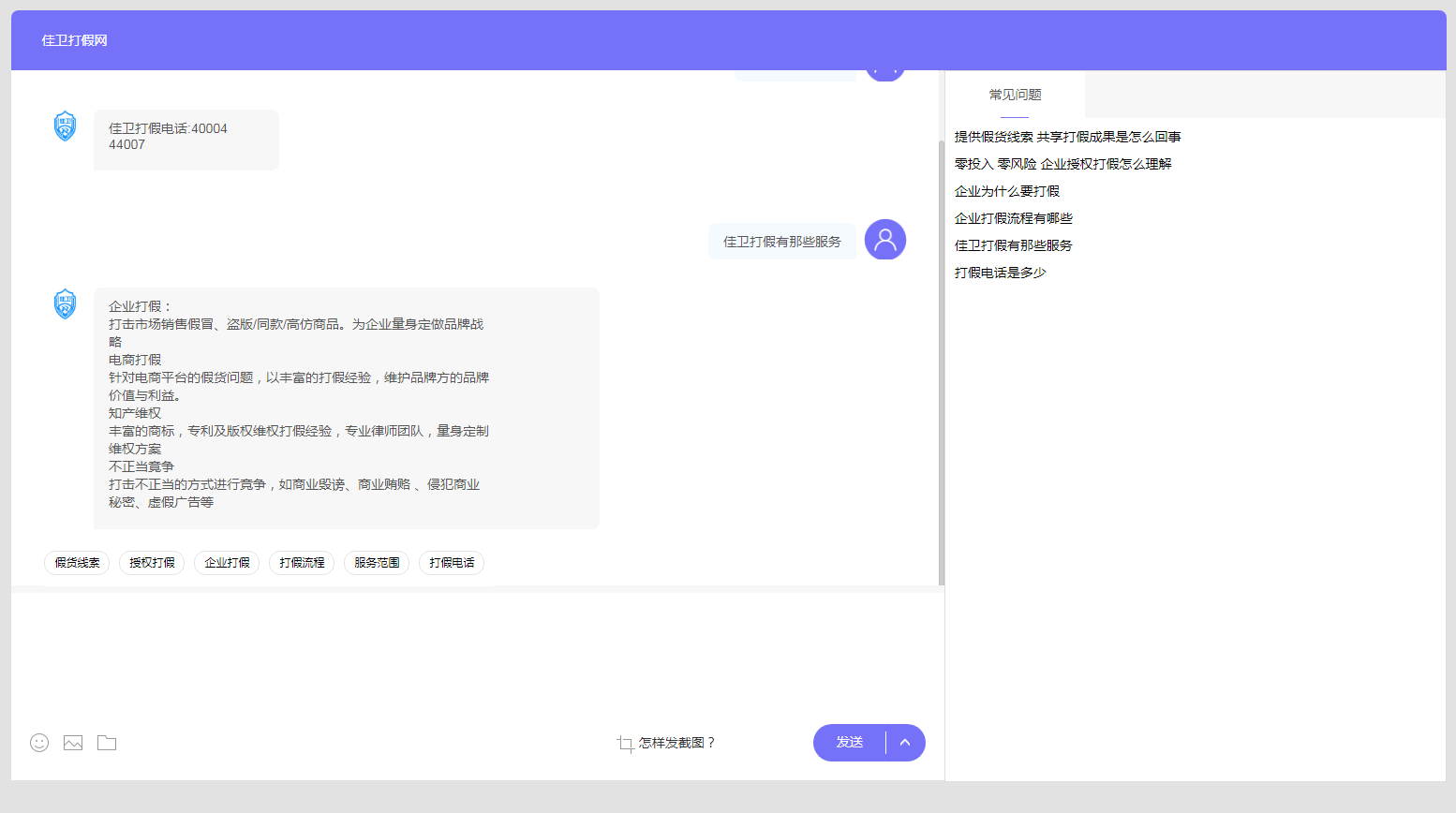This screenshot has width=1456, height=813.
Task: Select the 假货线索 quick reply chip
Action: coord(76,562)
